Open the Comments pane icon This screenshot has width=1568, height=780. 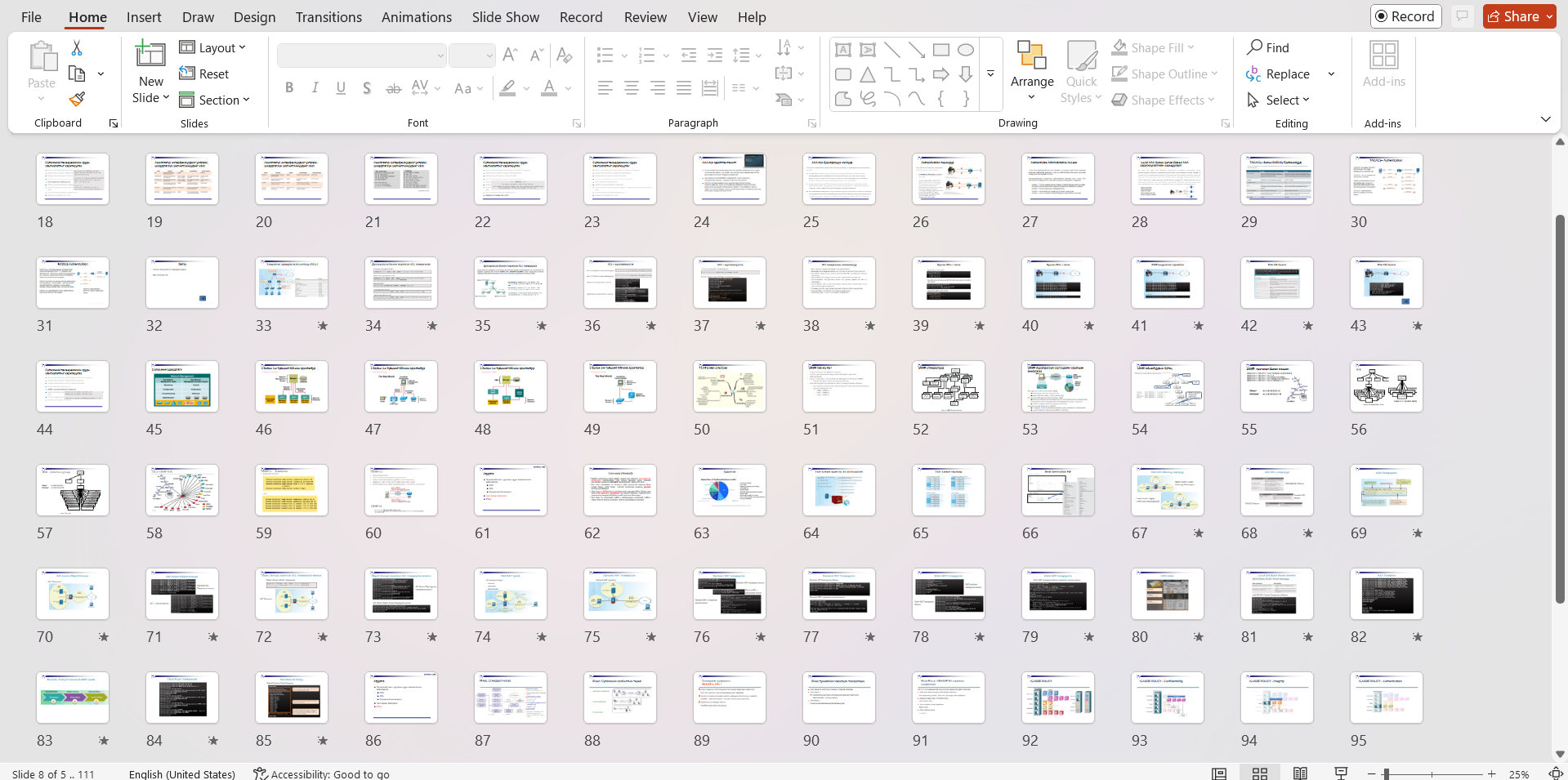point(1463,16)
